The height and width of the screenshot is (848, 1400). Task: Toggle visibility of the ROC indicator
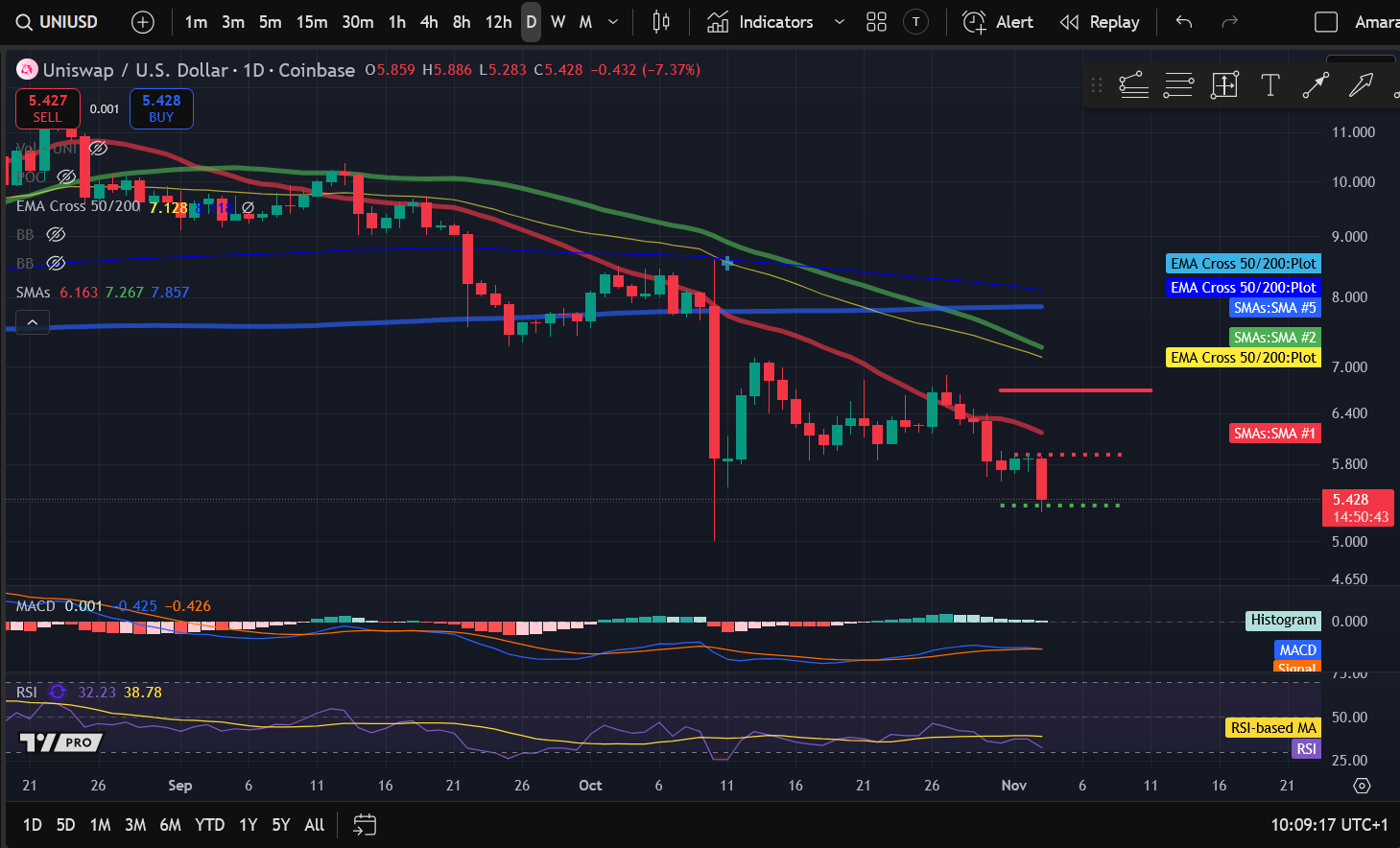click(65, 177)
